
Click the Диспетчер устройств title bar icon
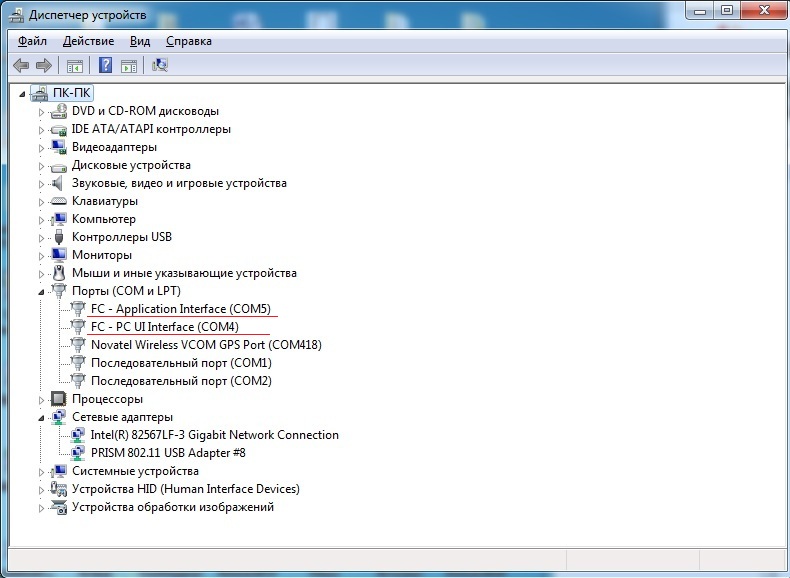pyautogui.click(x=16, y=15)
